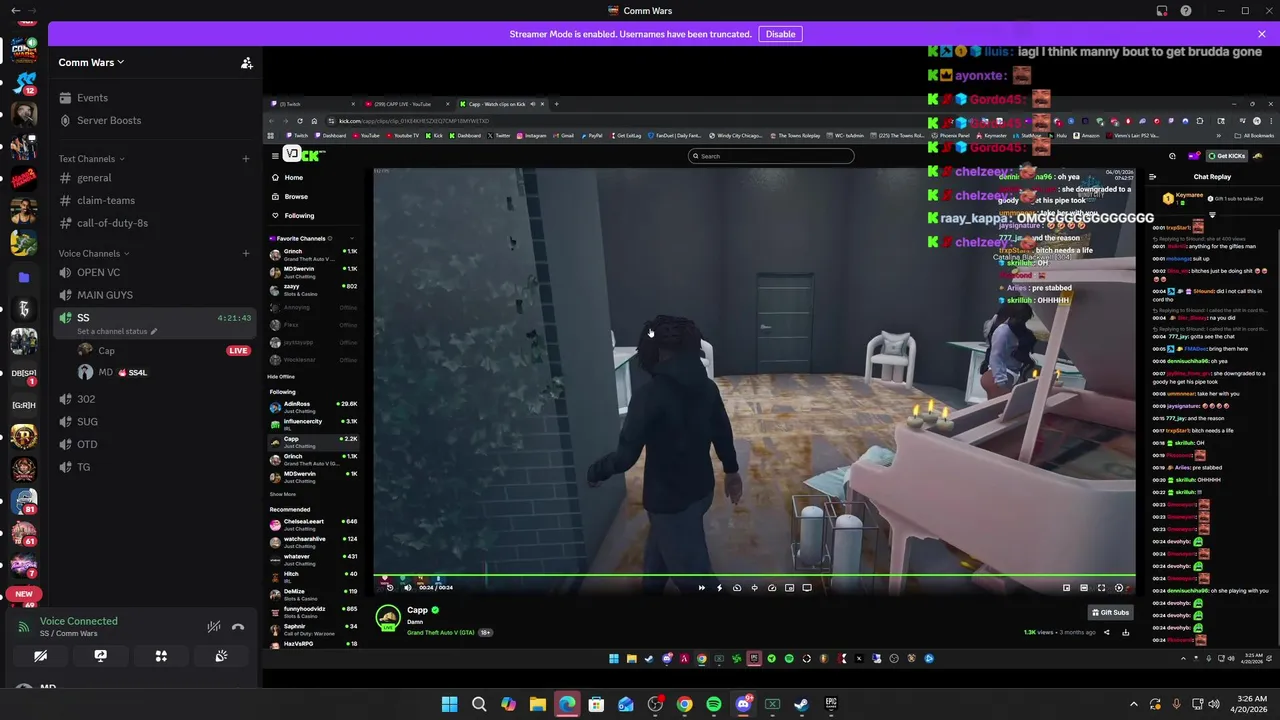This screenshot has height=720, width=1280.
Task: Open Steam from the taskbar
Action: click(801, 704)
